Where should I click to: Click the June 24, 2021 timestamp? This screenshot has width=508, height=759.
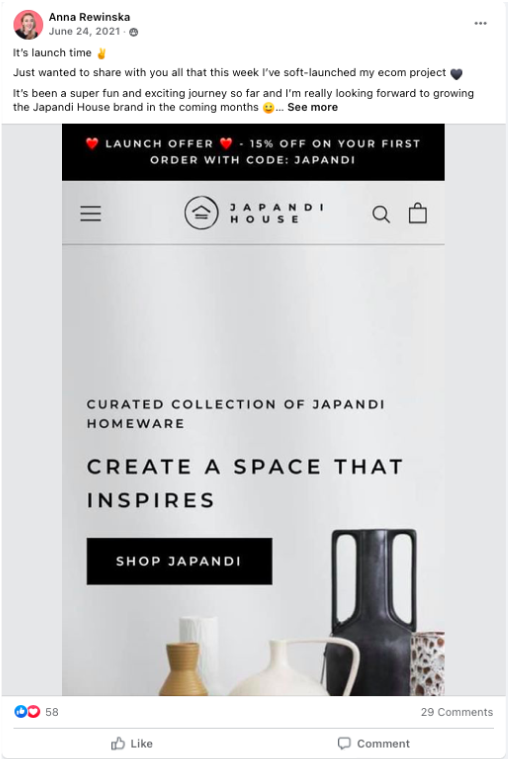(x=84, y=31)
